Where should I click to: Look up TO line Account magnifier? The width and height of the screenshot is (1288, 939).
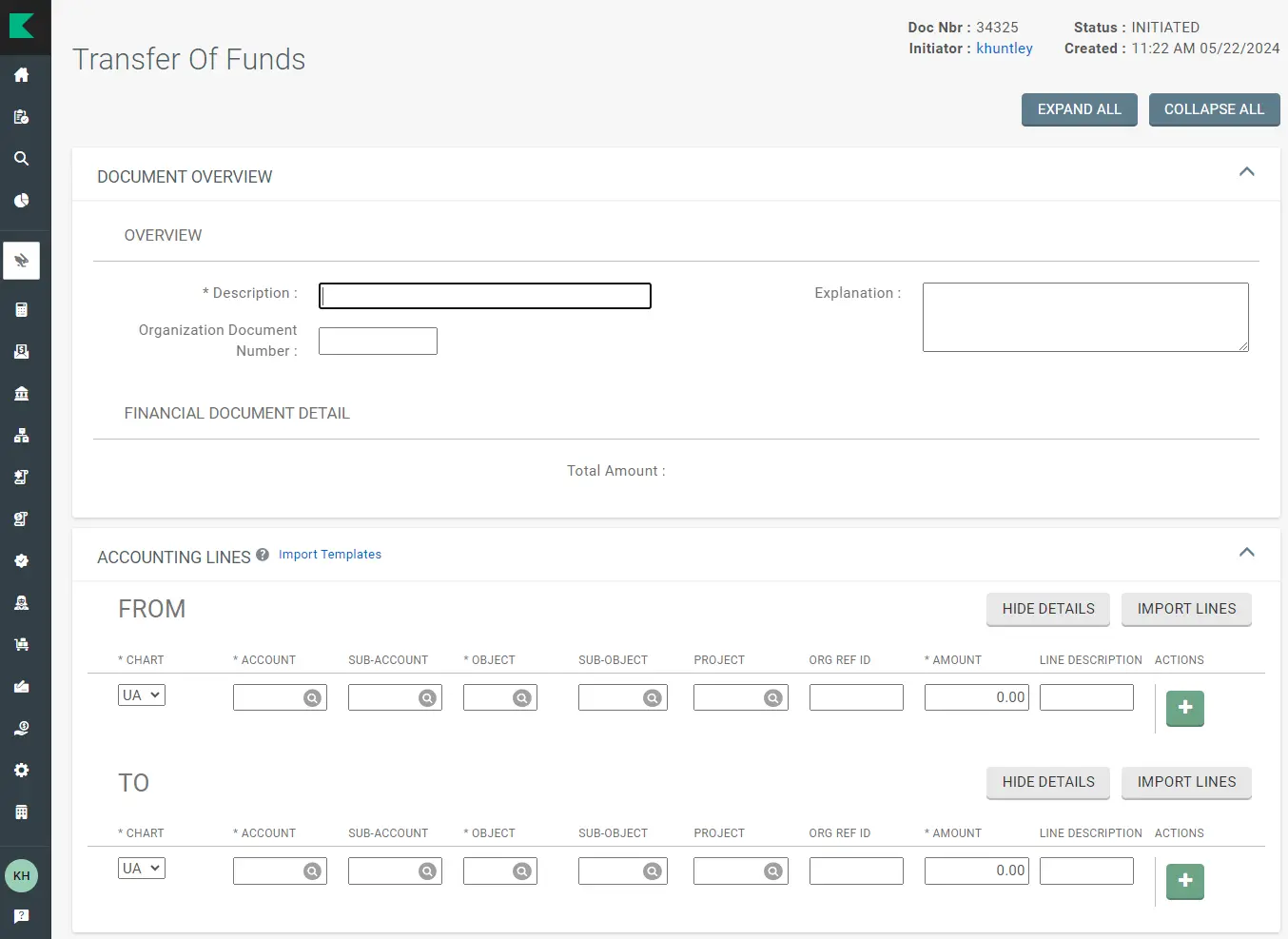pos(312,871)
